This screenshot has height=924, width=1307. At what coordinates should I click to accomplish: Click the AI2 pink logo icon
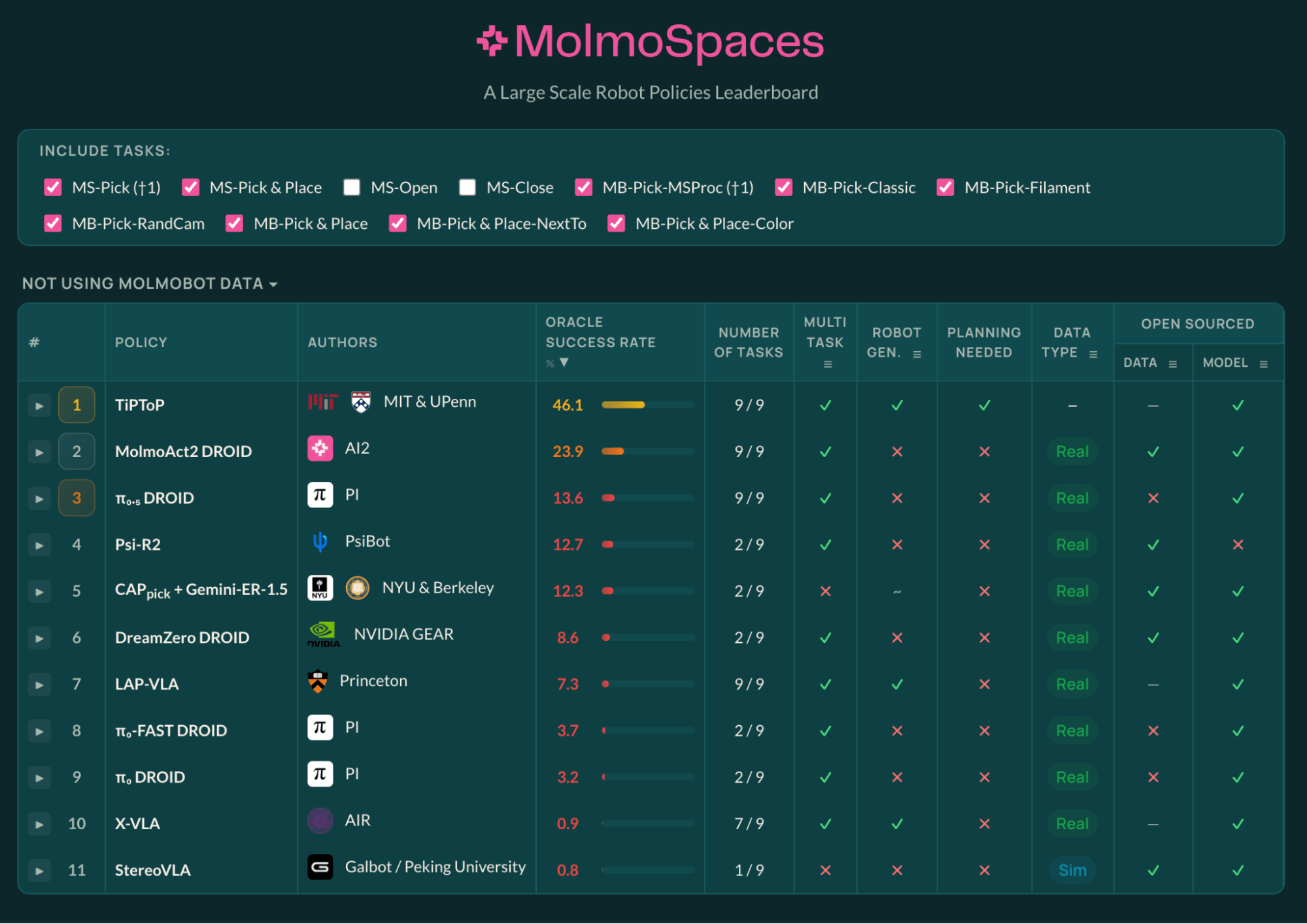(x=320, y=449)
